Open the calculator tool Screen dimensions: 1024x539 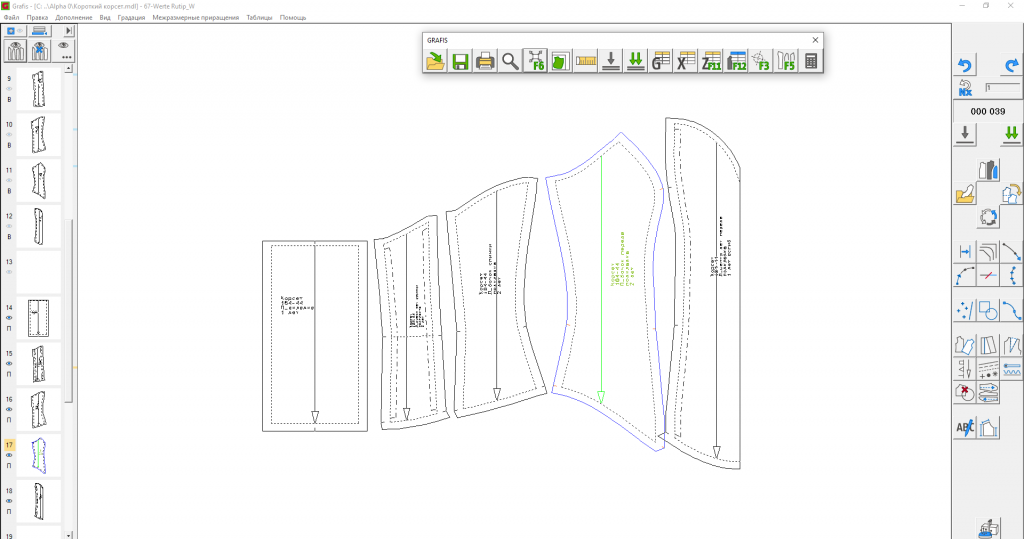click(811, 62)
